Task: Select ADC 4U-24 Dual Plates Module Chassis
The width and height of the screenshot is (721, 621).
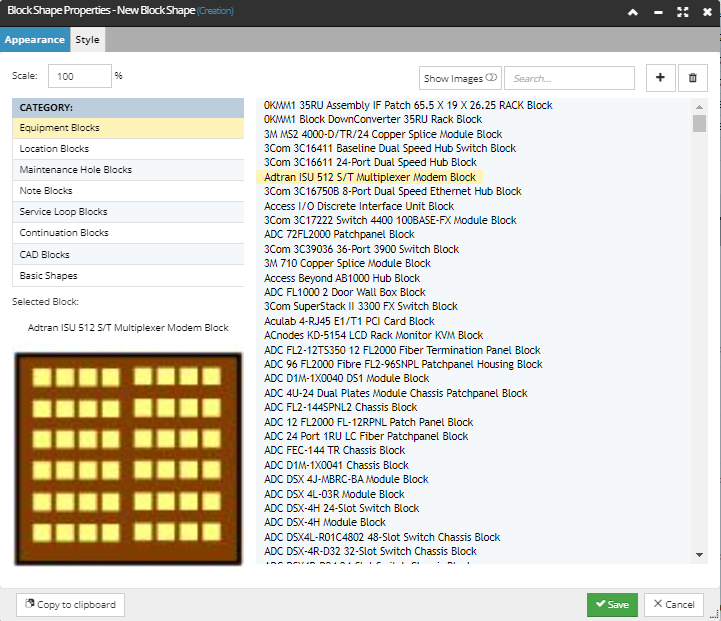Action: tap(396, 393)
